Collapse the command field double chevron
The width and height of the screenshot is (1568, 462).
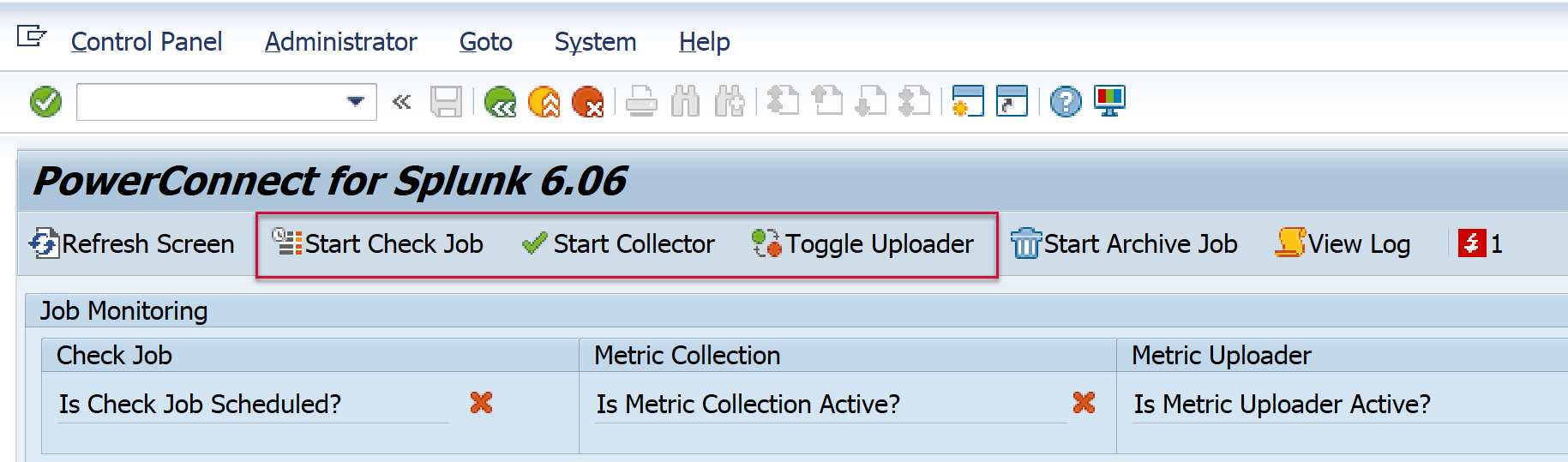401,102
